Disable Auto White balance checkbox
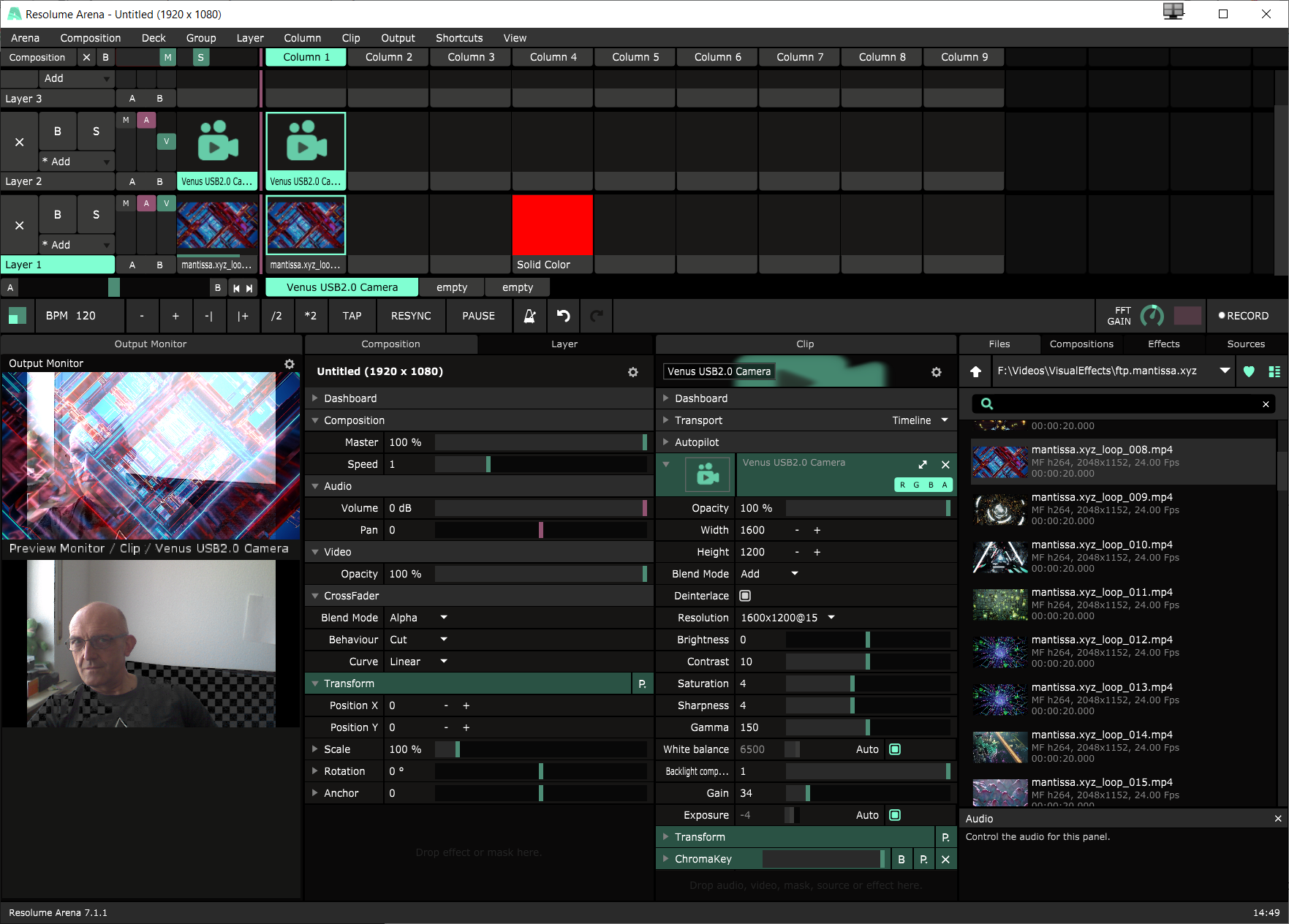 [x=895, y=749]
